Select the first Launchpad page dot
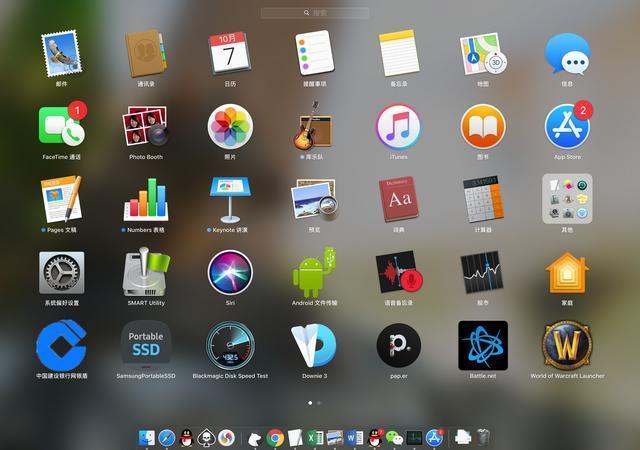The height and width of the screenshot is (450, 640). 310,403
